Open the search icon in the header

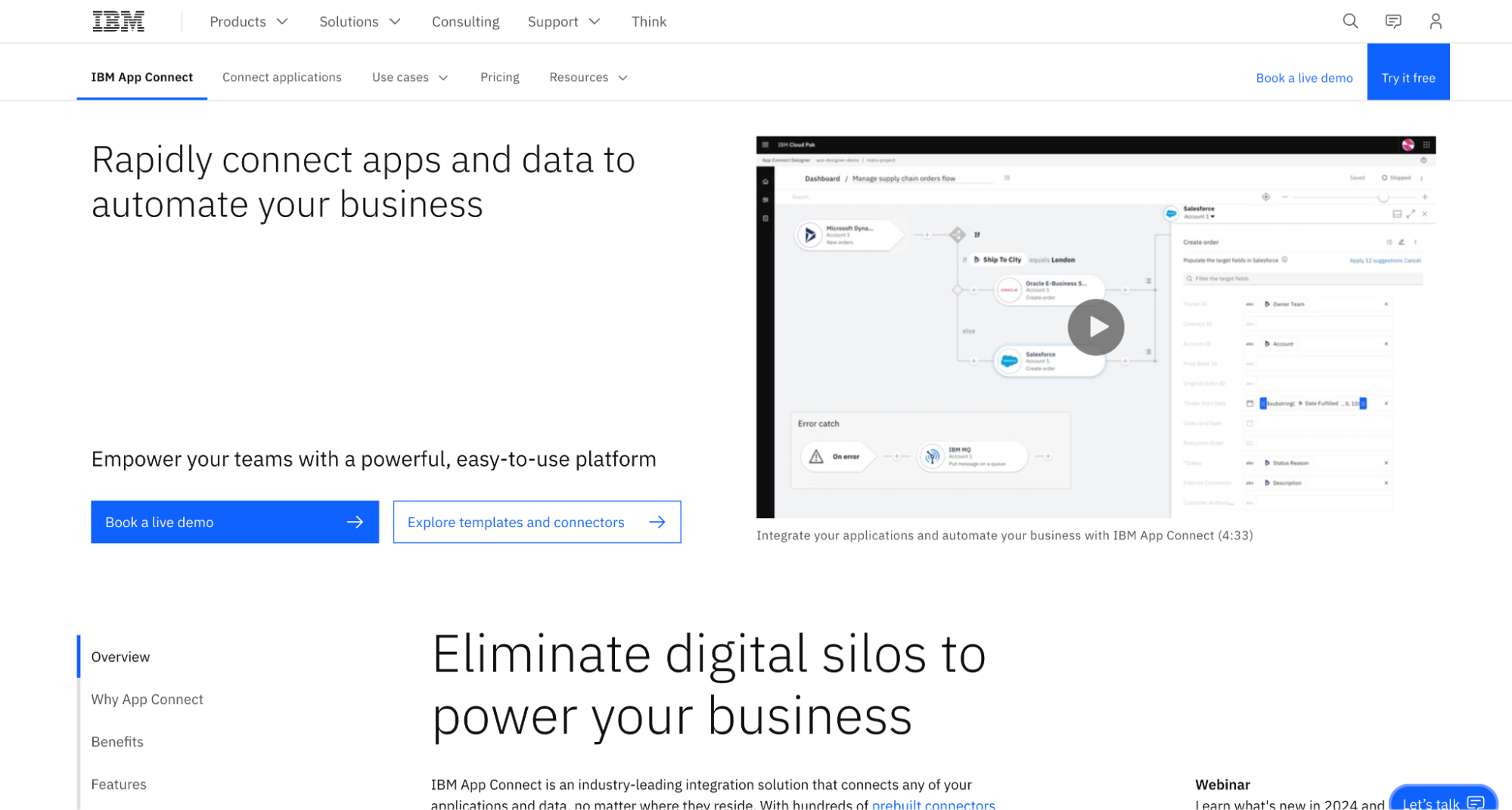[1349, 21]
